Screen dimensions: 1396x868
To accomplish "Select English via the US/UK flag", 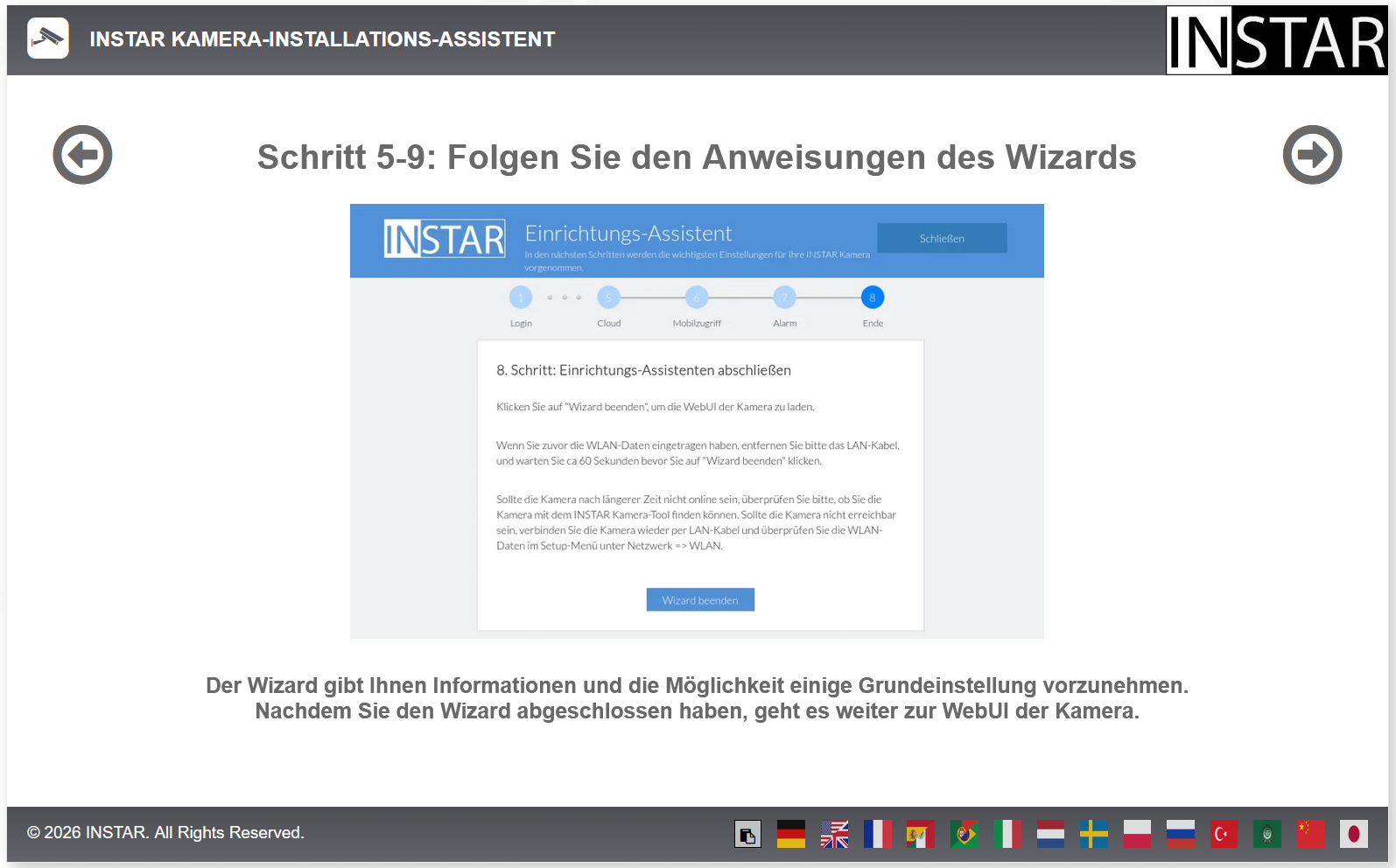I will (x=834, y=834).
